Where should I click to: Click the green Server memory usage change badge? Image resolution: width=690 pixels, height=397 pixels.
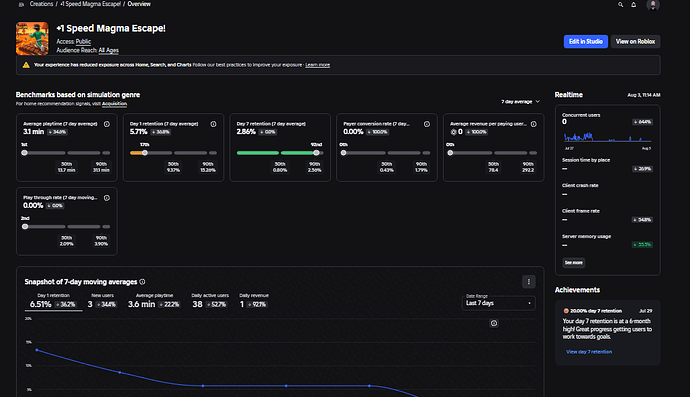click(x=642, y=245)
